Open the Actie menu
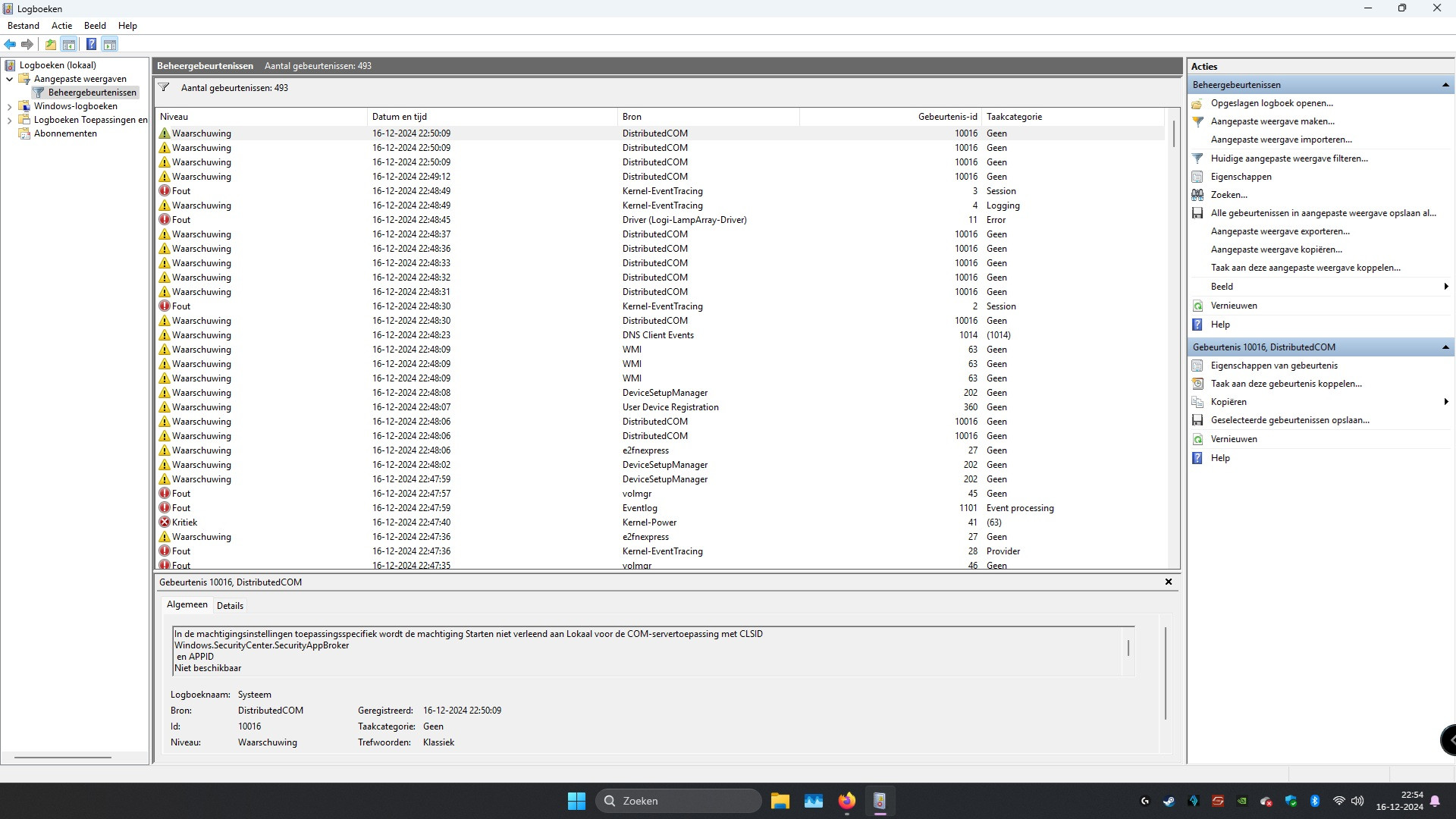 point(61,26)
